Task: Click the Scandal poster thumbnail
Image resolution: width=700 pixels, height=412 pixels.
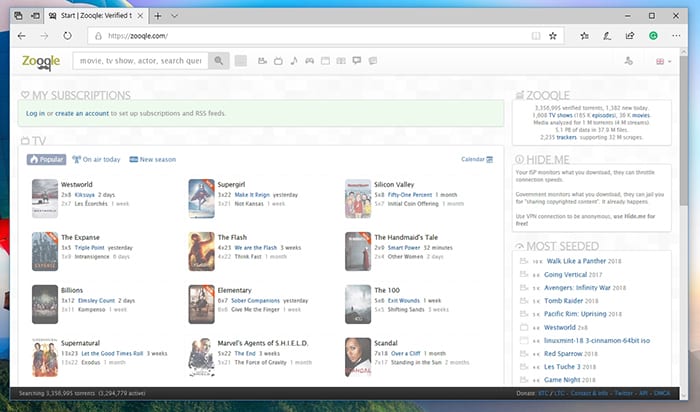Action: (x=358, y=357)
